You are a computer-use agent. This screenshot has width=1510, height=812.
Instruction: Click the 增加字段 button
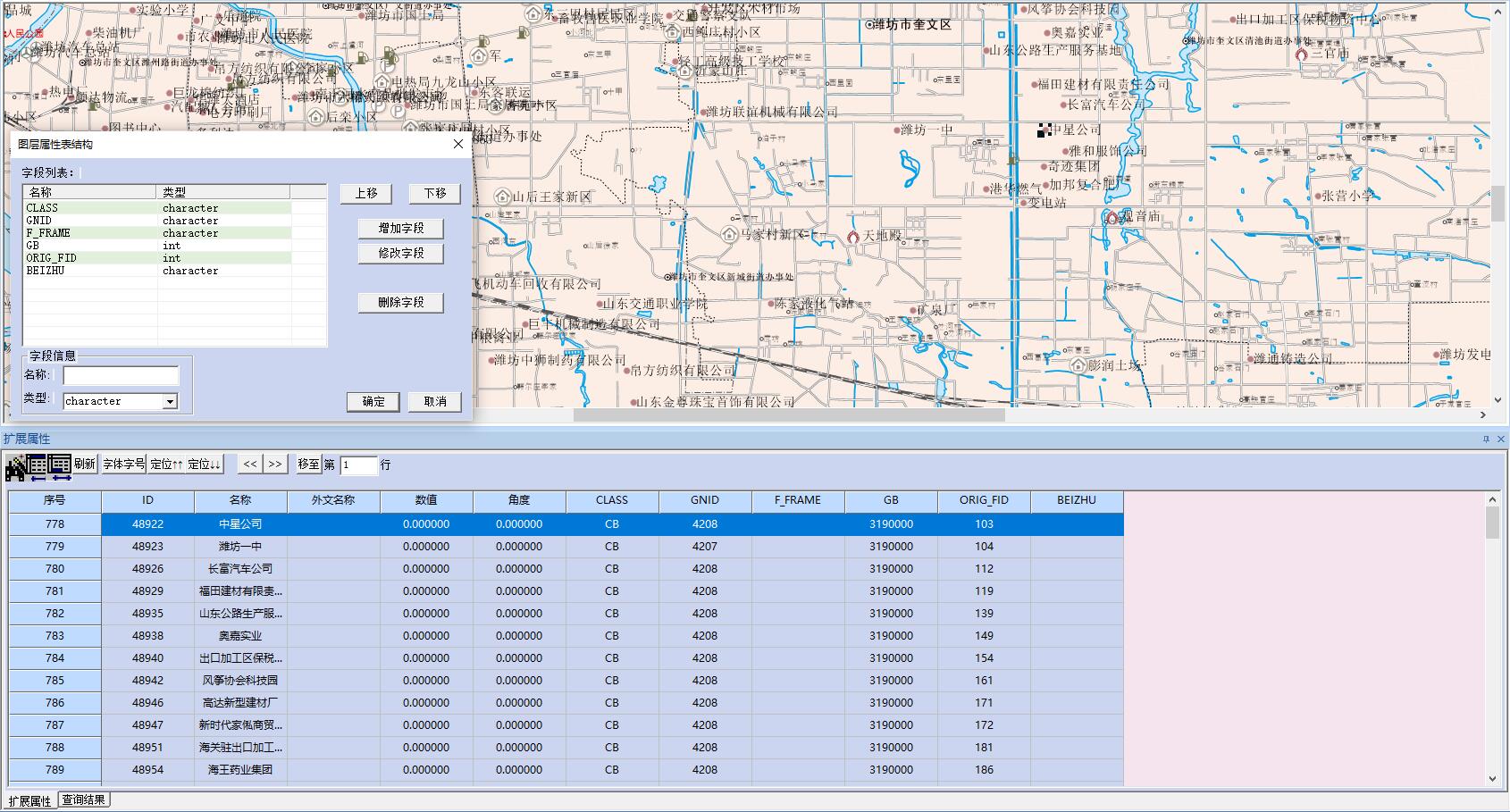click(400, 229)
